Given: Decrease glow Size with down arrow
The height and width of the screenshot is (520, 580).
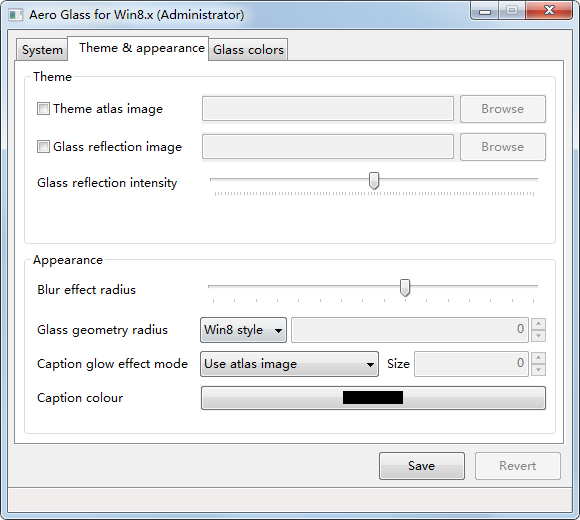Looking at the screenshot, I should [539, 370].
